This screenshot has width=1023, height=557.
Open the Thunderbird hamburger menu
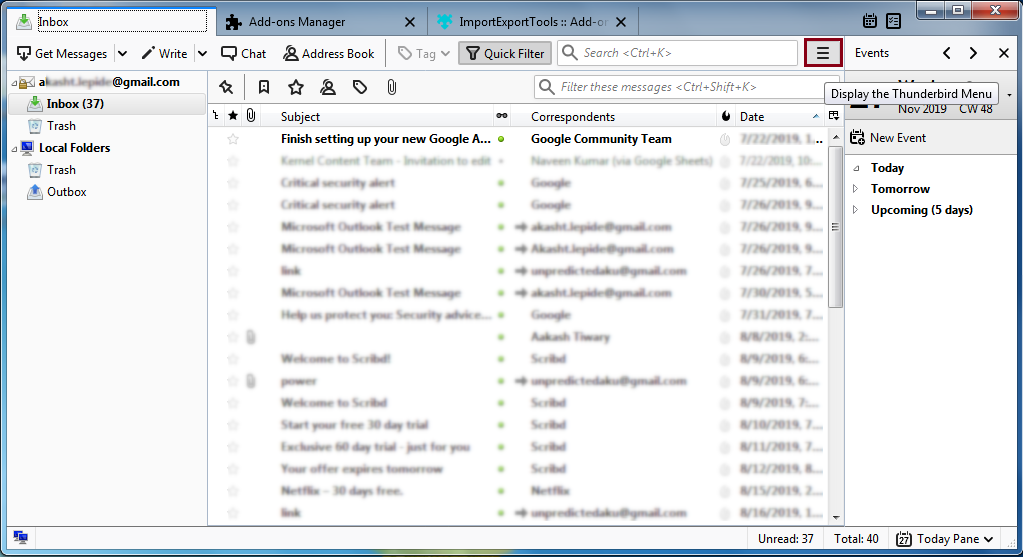coord(823,54)
